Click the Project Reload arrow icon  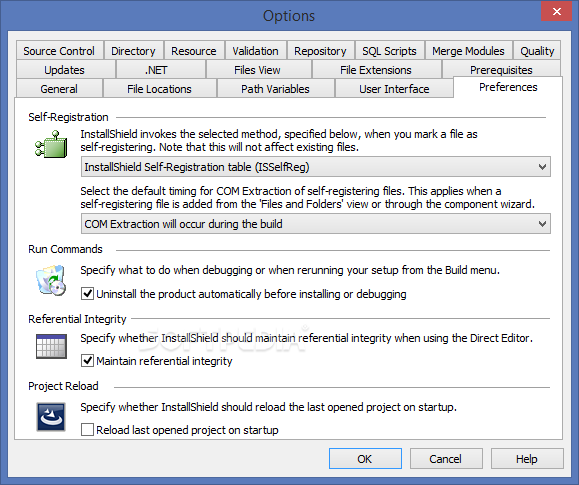[51, 417]
